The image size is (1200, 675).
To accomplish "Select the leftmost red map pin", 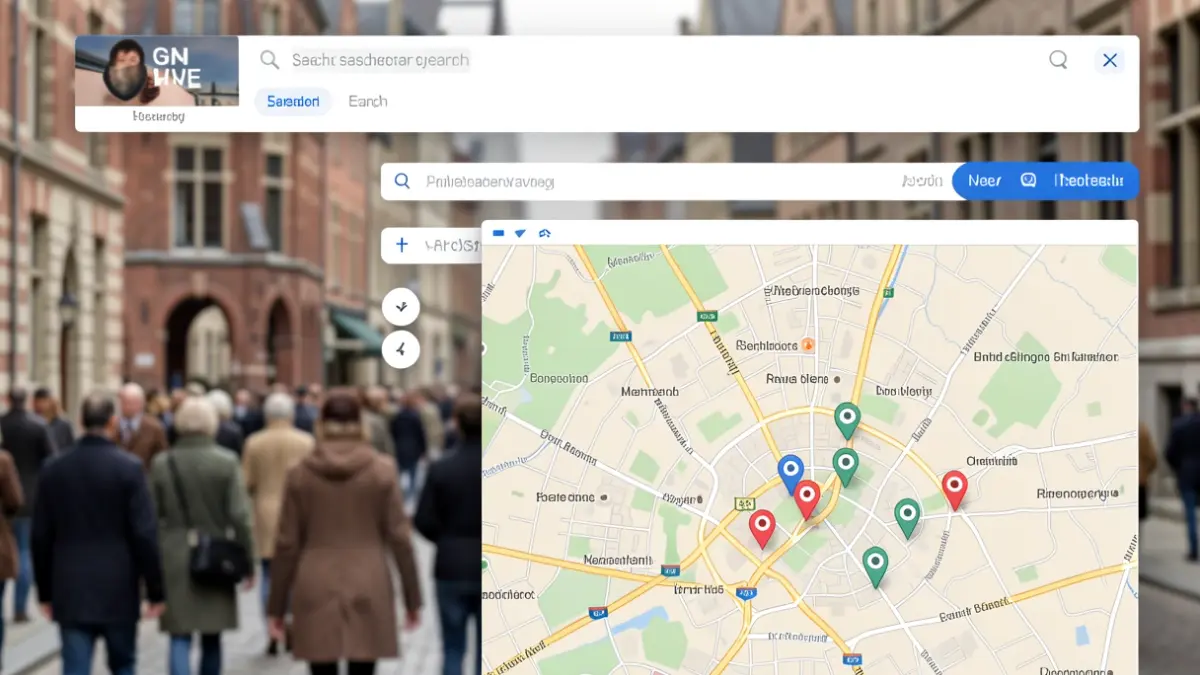I will point(762,528).
